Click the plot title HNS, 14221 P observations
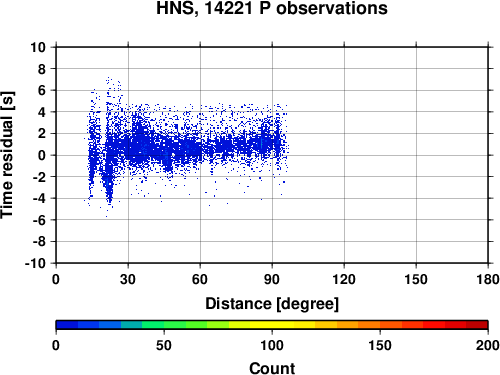Image resolution: width=500 pixels, height=375 pixels. click(272, 8)
